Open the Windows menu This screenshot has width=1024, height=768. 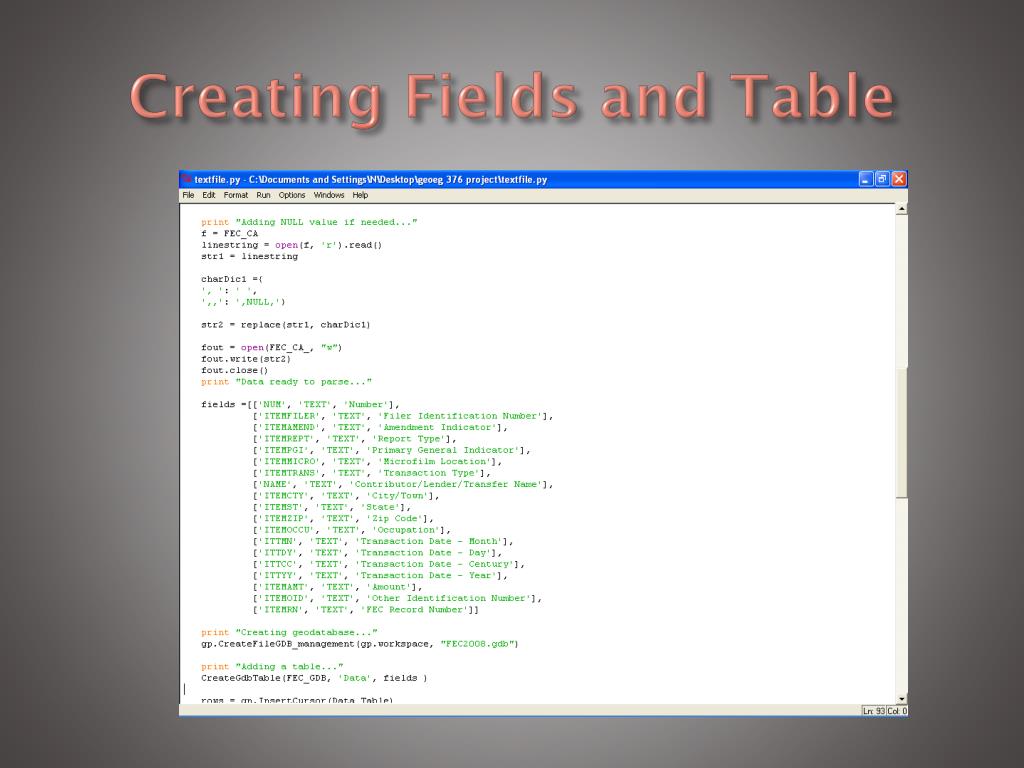[x=328, y=195]
